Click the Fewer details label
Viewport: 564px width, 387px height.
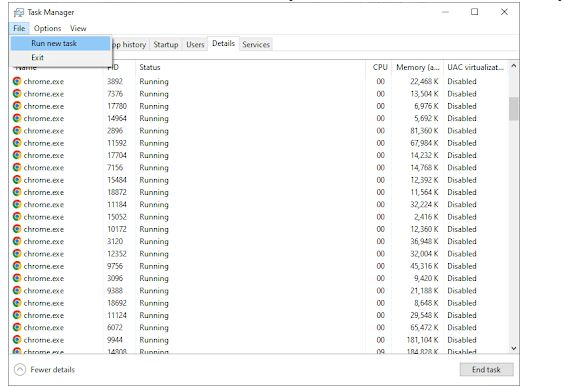[x=53, y=369]
